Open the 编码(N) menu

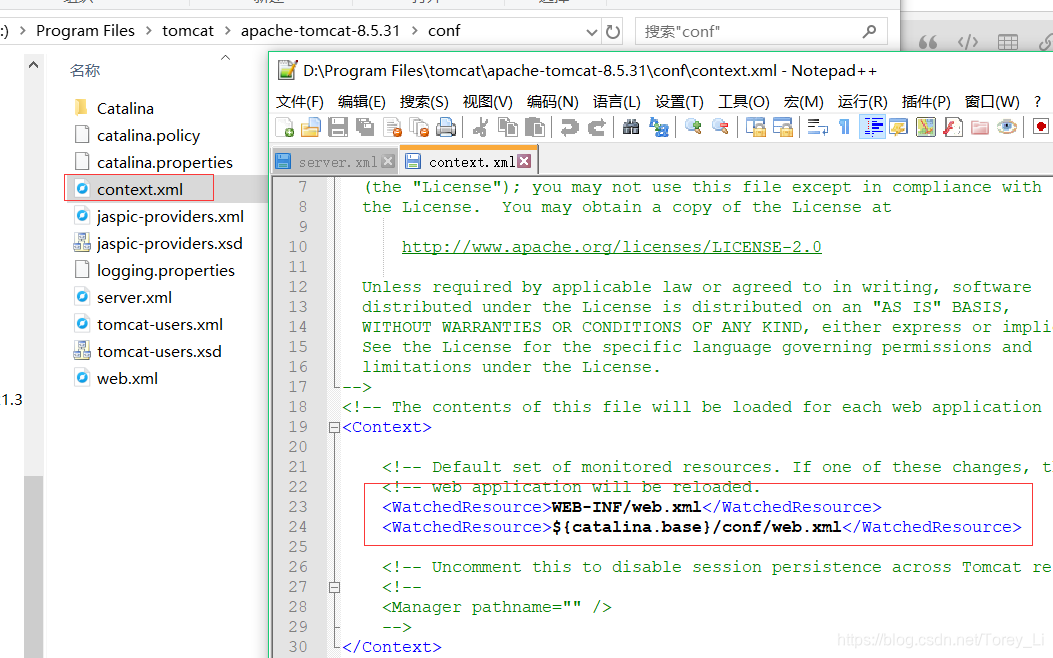[553, 101]
